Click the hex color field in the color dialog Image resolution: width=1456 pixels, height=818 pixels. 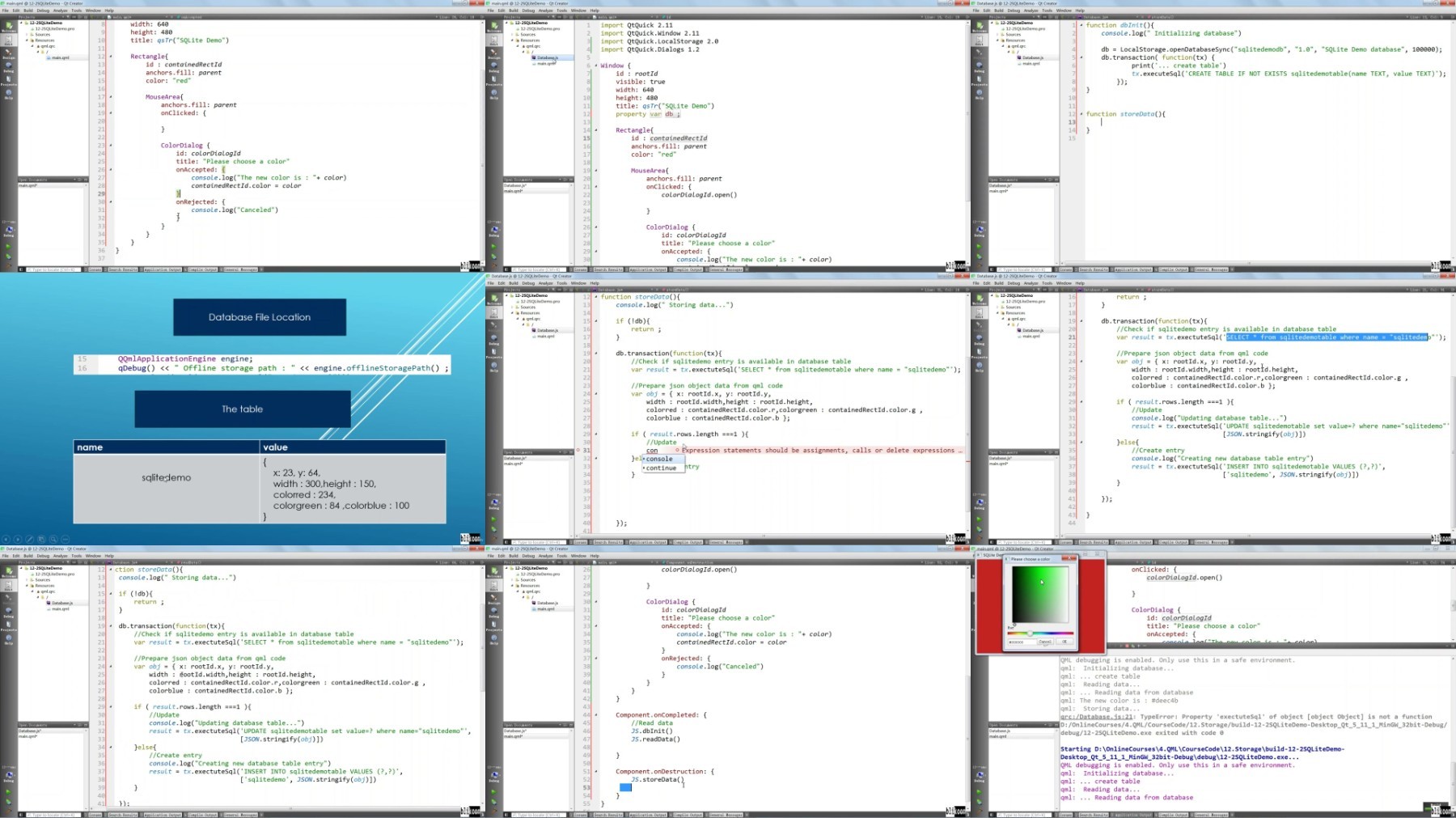[1022, 642]
